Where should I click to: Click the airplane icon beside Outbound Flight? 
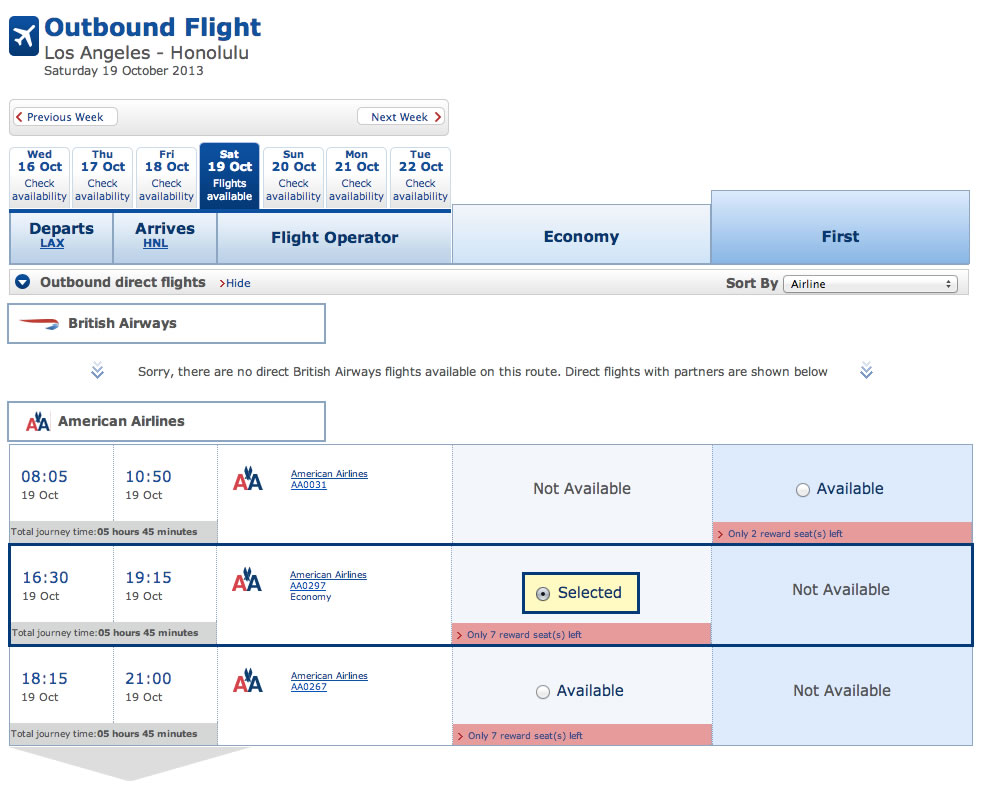tap(24, 36)
